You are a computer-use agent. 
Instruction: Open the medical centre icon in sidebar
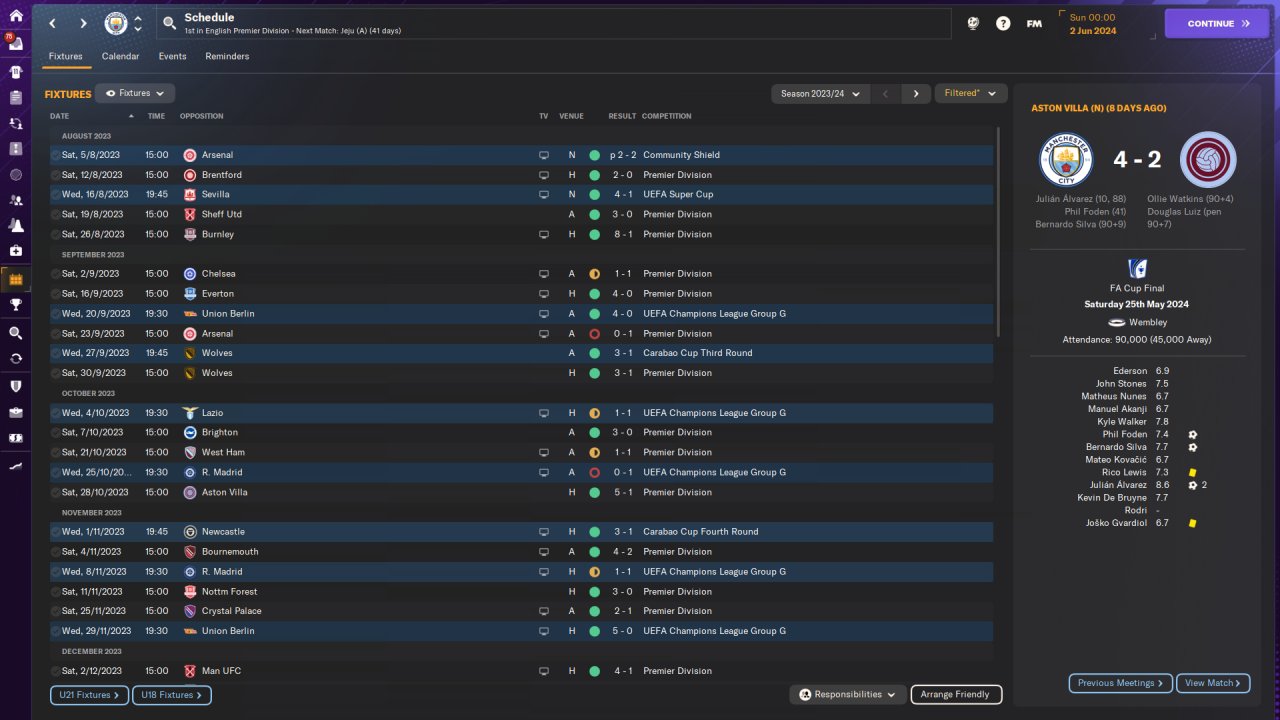pos(15,251)
